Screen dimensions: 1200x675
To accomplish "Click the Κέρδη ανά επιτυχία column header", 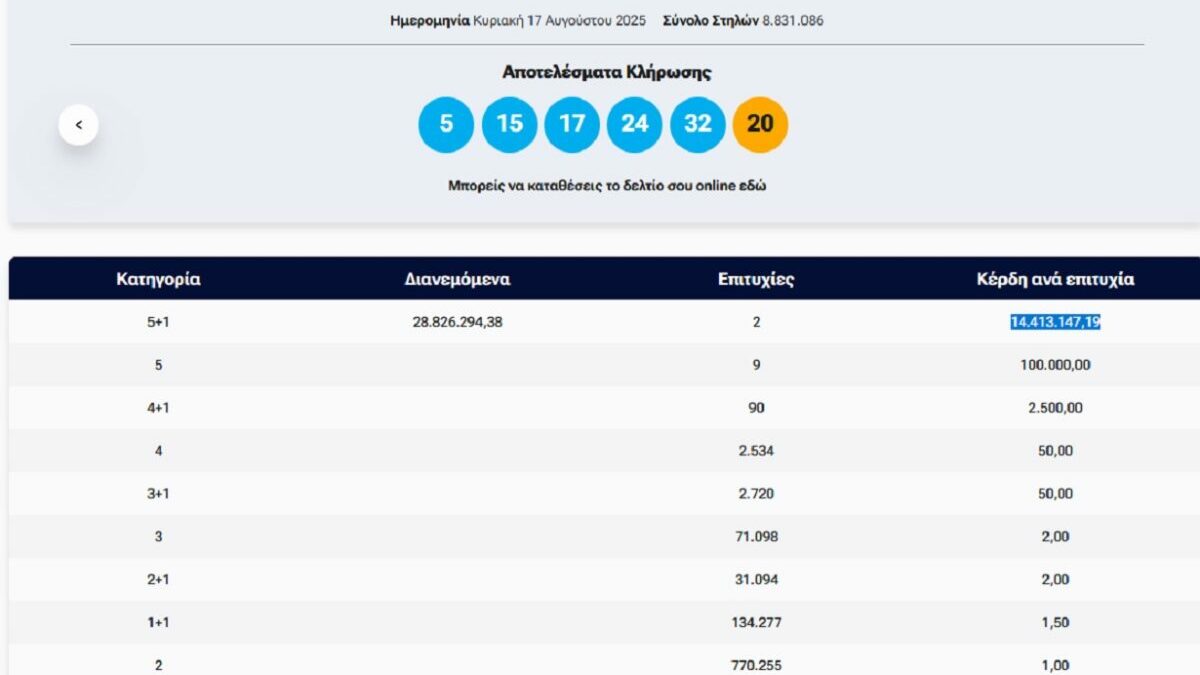I will click(1055, 280).
